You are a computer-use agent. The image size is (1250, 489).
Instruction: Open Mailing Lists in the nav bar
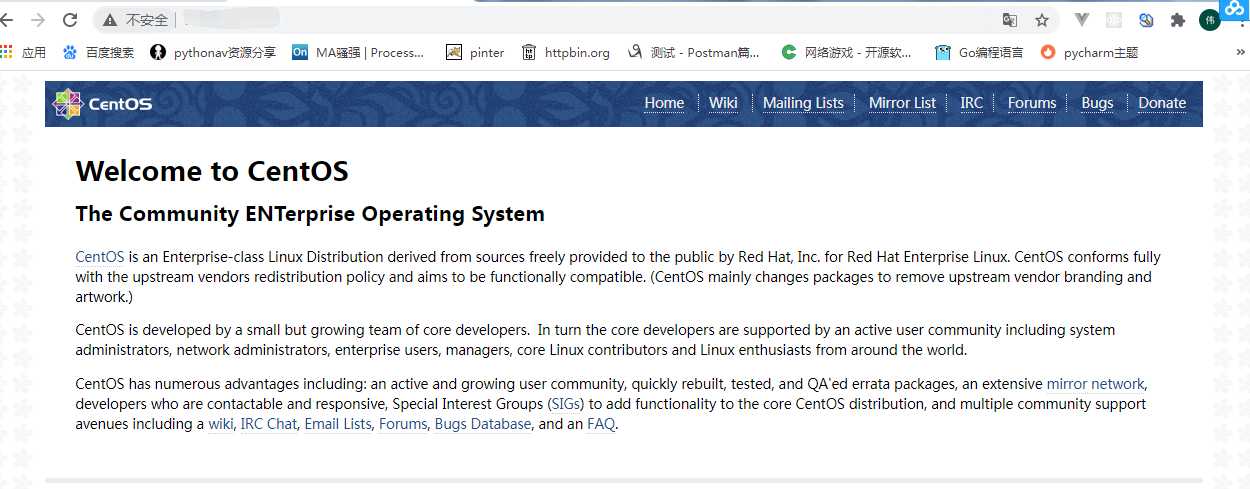(x=803, y=103)
